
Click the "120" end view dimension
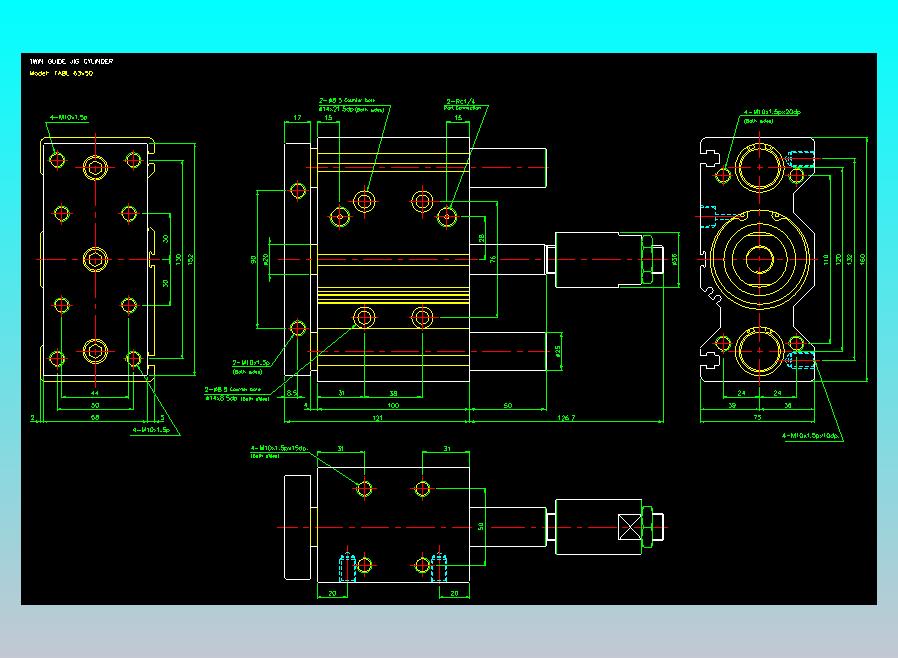click(x=838, y=259)
